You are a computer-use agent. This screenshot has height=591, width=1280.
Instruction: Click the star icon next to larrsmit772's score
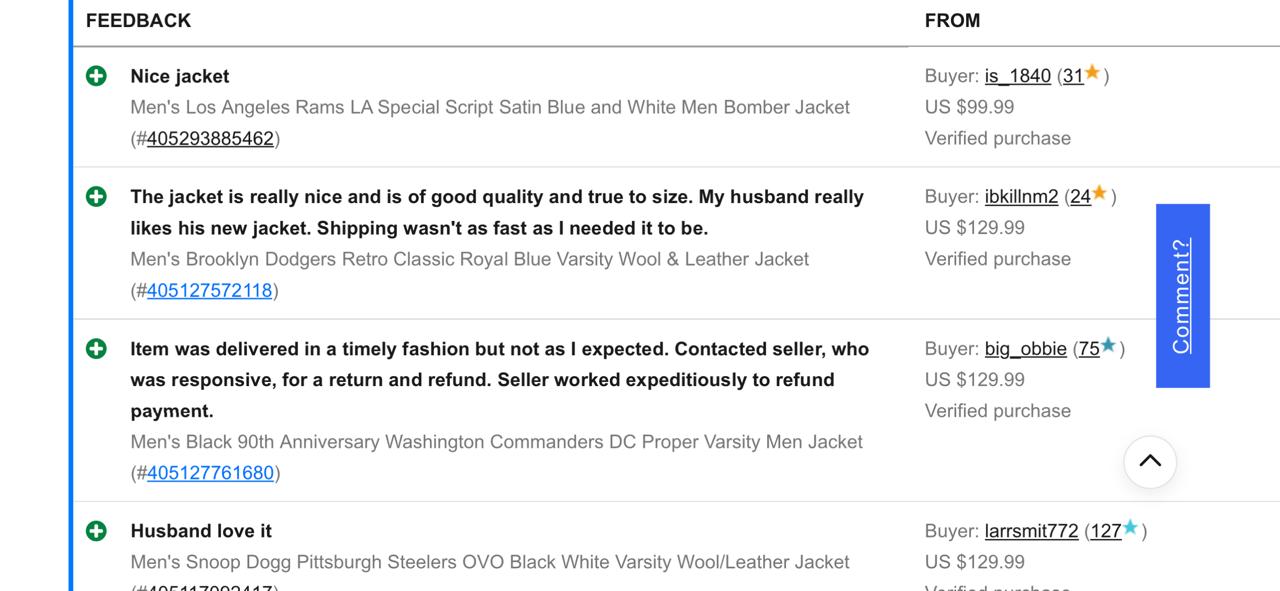(x=1131, y=529)
